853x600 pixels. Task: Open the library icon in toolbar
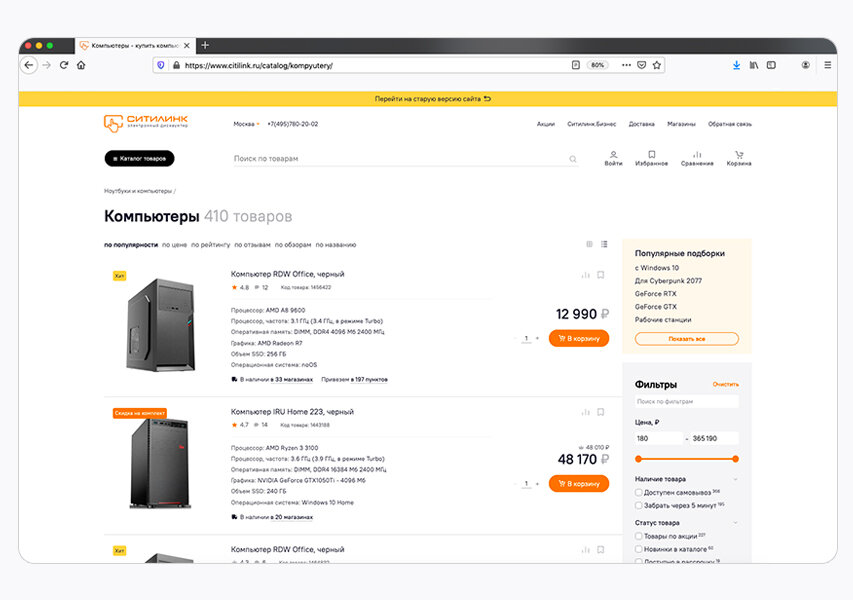(753, 65)
